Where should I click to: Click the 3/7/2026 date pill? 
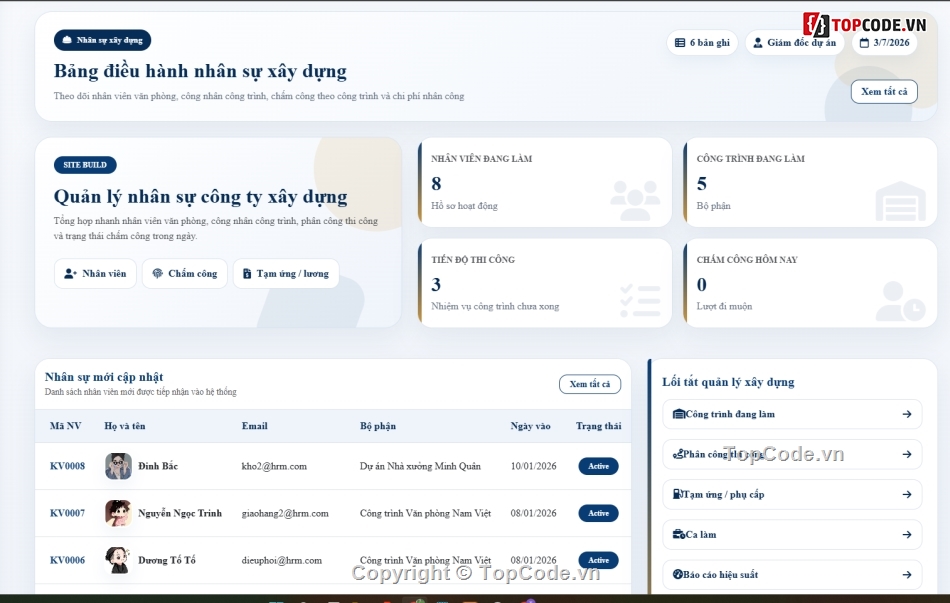[x=885, y=43]
